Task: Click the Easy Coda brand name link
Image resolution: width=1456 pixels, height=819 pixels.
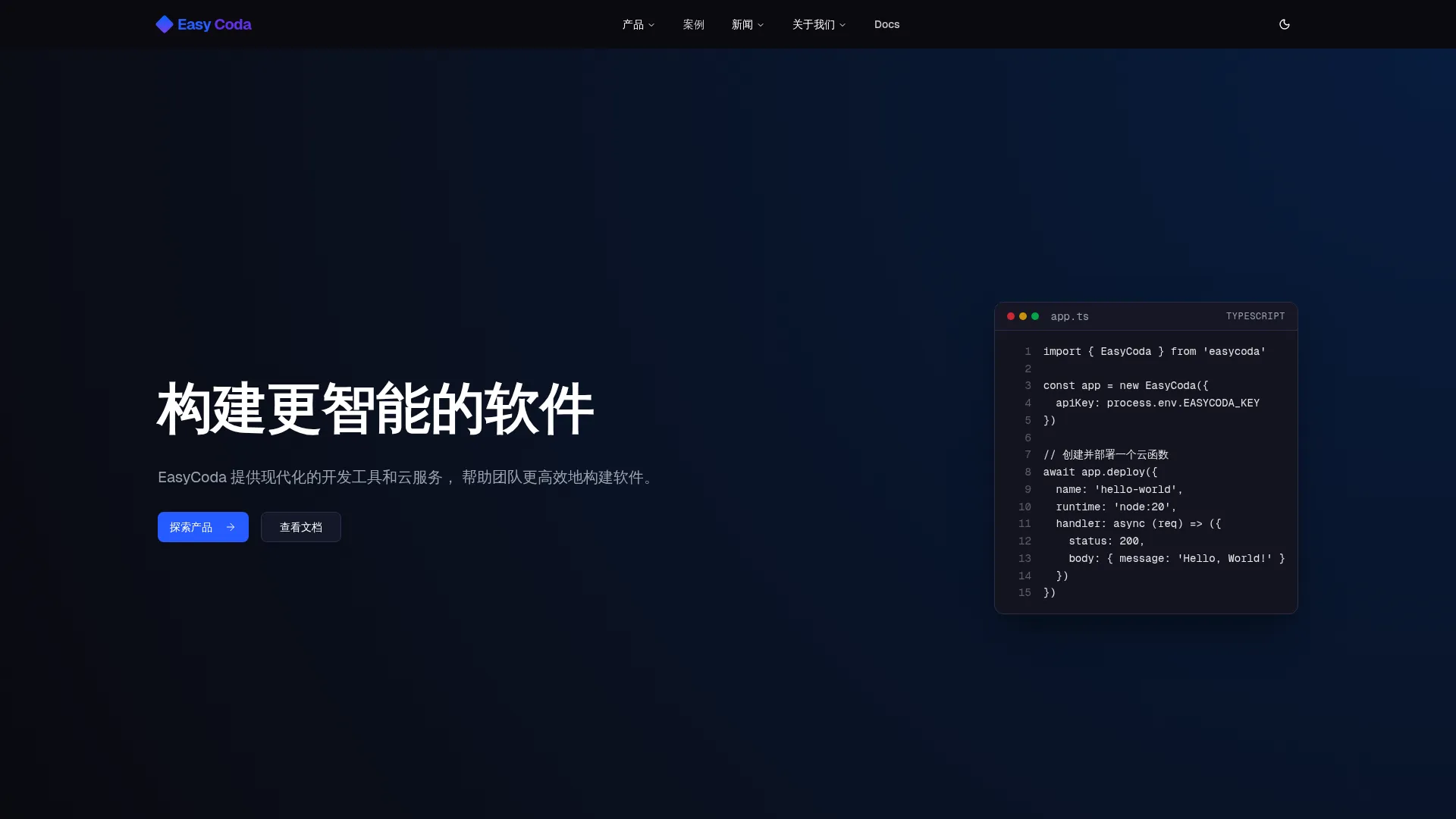Action: (215, 24)
